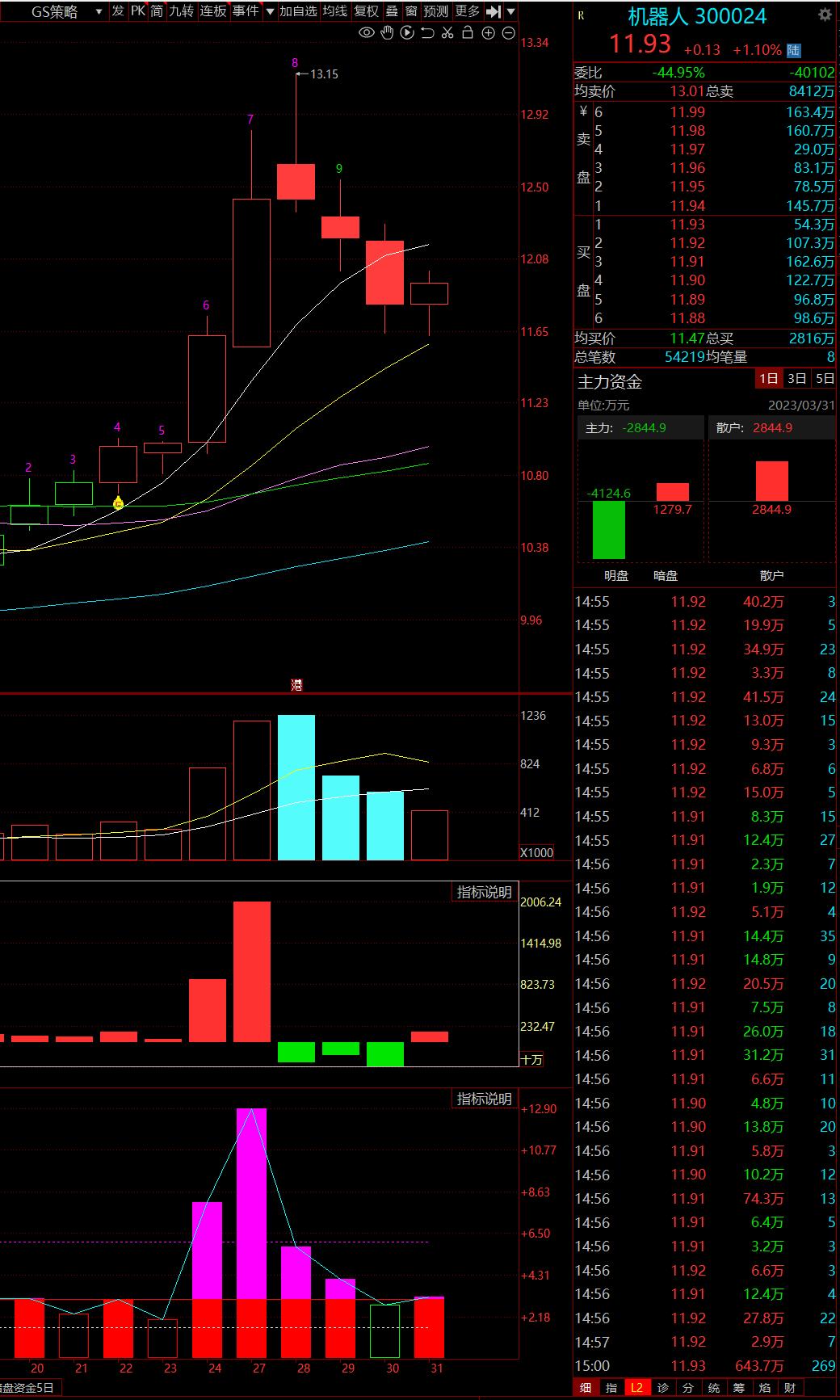The width and height of the screenshot is (840, 1400).
Task: Click the 14:57 trade row with 2.9万
Action: 705,1342
